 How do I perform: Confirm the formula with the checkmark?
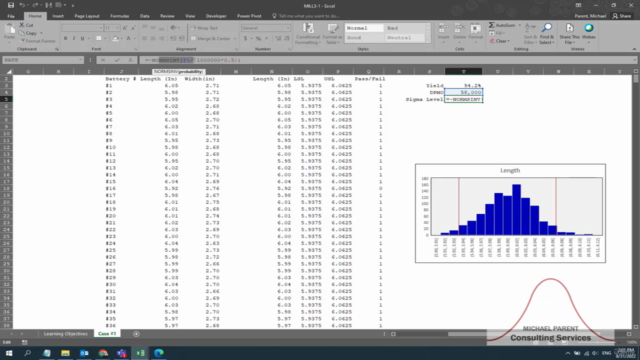117,60
